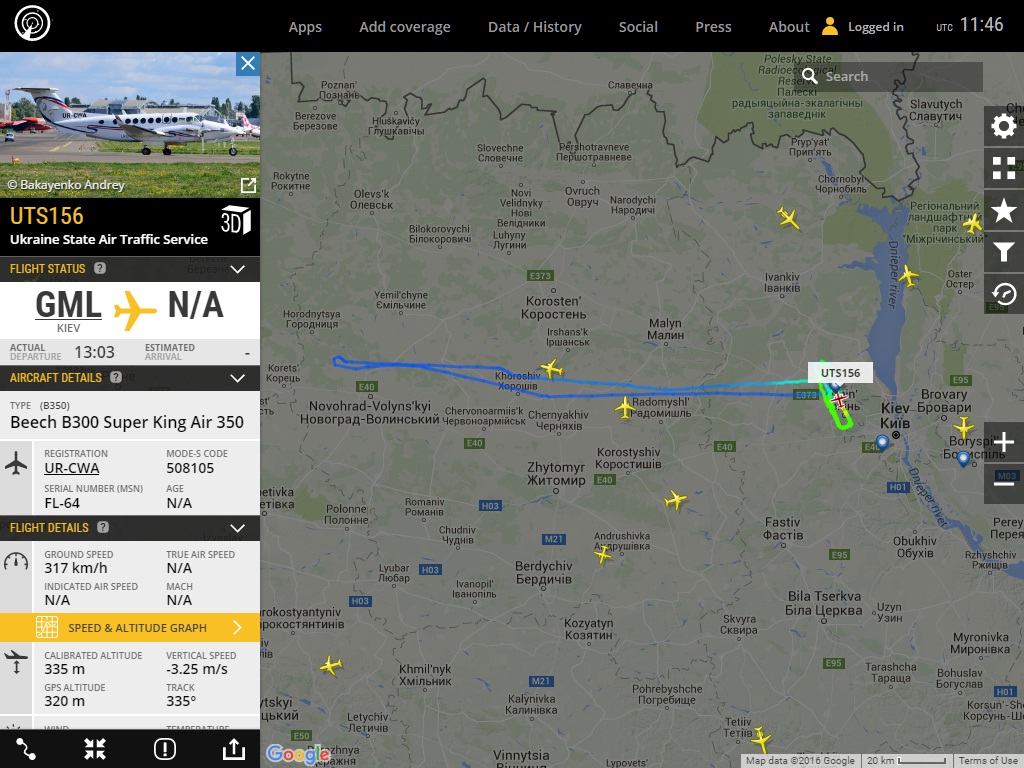Open the 3D view of flight UTS156
This screenshot has width=1024, height=768.
[x=236, y=220]
